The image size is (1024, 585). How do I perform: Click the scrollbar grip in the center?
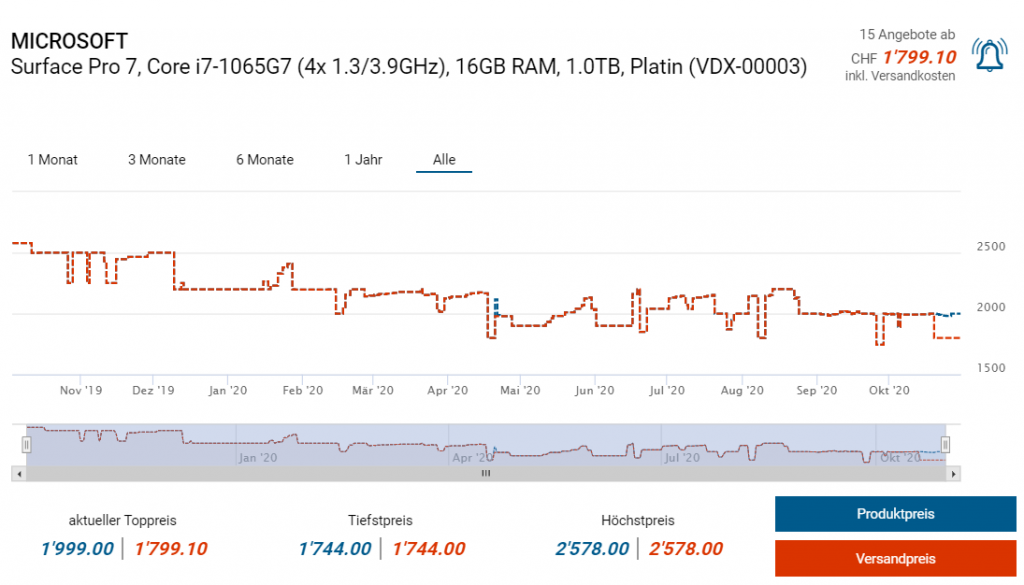point(486,473)
